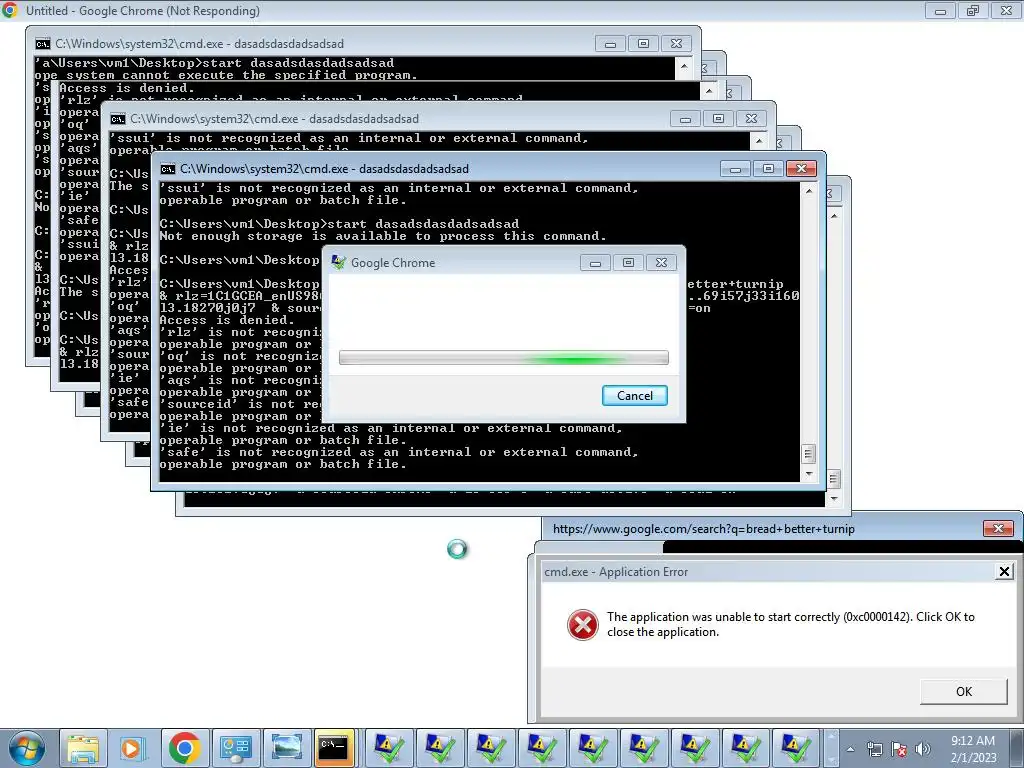Click the front cmd window's scroll down arrow

tap(809, 474)
